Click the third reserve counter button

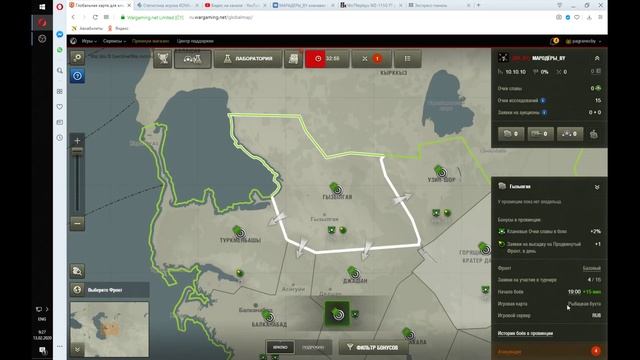pyautogui.click(x=570, y=134)
